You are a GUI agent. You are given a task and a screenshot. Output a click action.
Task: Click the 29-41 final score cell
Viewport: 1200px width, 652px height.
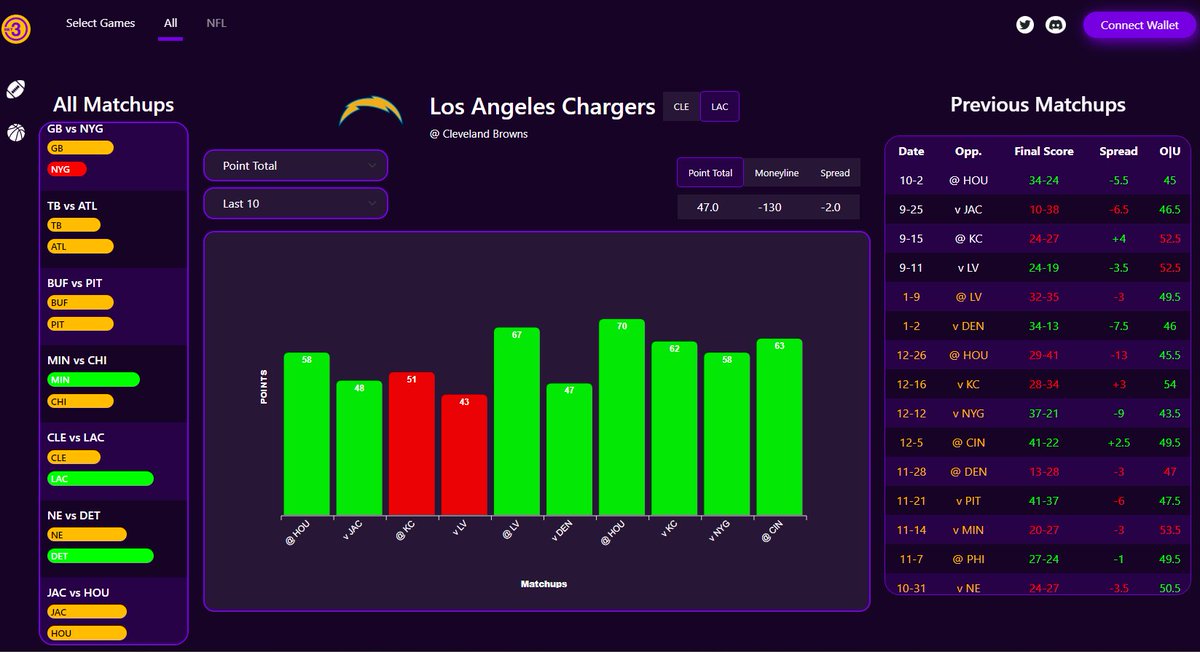pos(1043,356)
